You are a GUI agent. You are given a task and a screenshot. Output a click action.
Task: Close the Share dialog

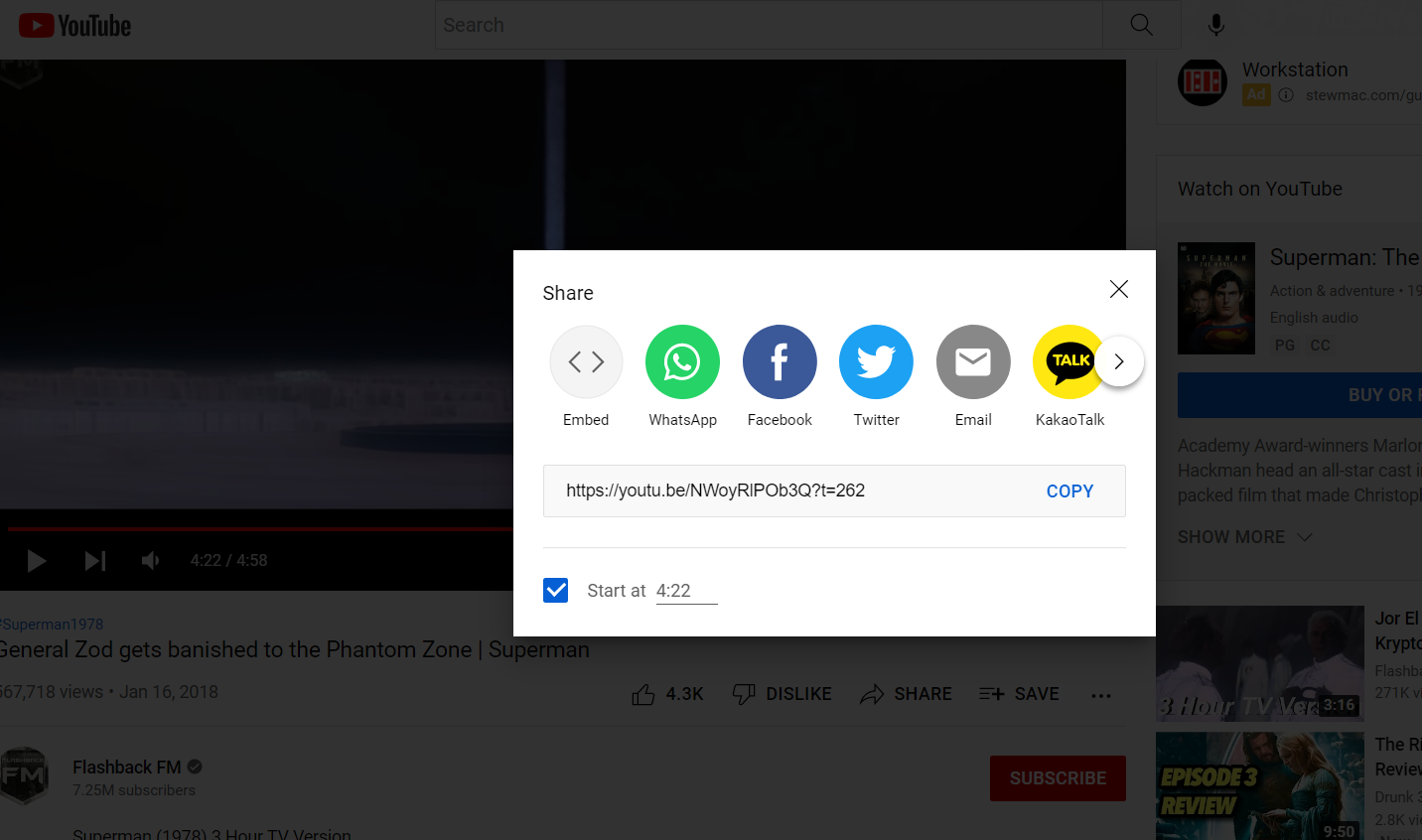point(1119,289)
